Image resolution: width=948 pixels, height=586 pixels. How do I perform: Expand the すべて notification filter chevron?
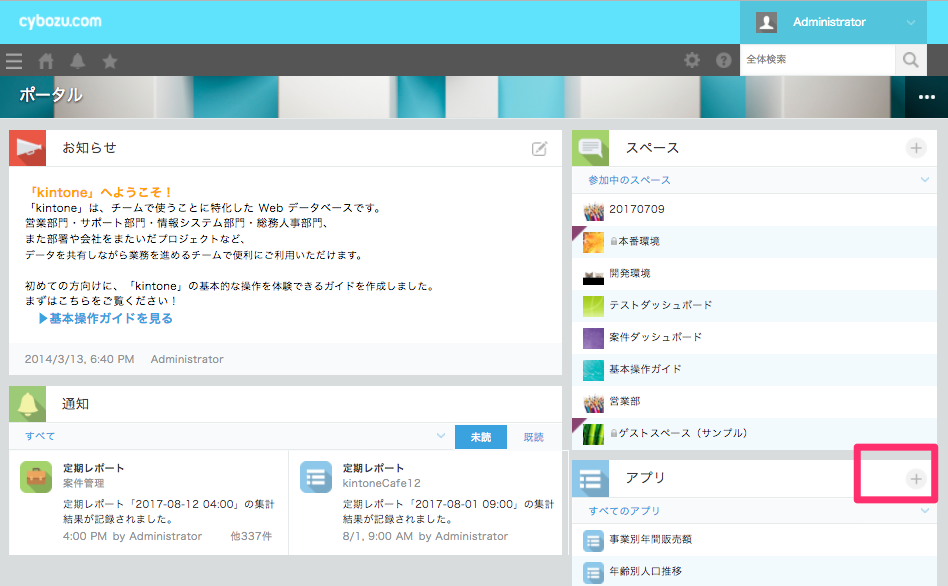441,435
